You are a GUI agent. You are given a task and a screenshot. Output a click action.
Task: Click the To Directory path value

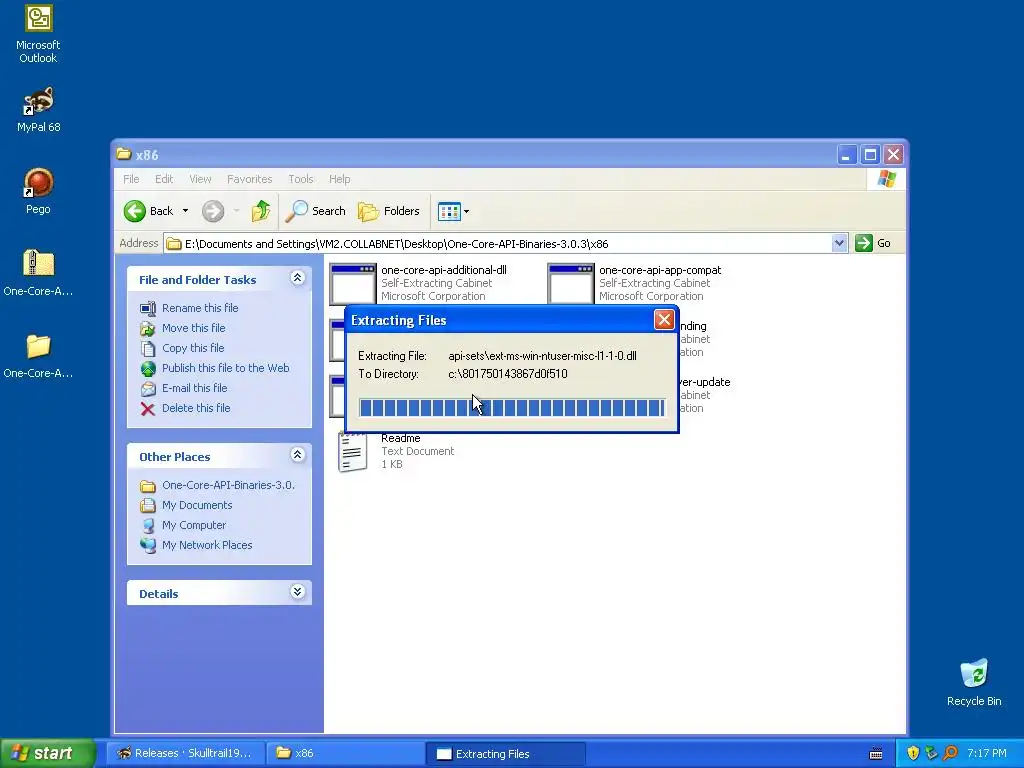(x=507, y=374)
